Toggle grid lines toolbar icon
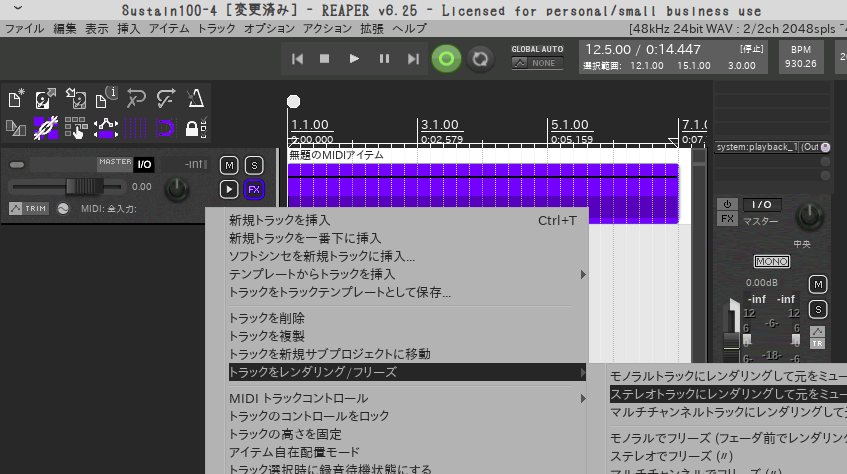 pyautogui.click(x=136, y=129)
